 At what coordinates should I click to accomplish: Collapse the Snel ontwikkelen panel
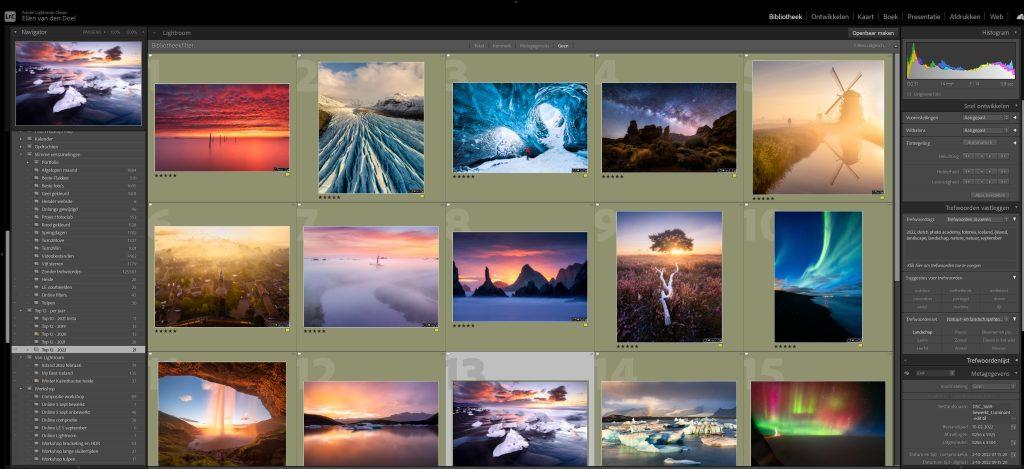pyautogui.click(x=1016, y=106)
